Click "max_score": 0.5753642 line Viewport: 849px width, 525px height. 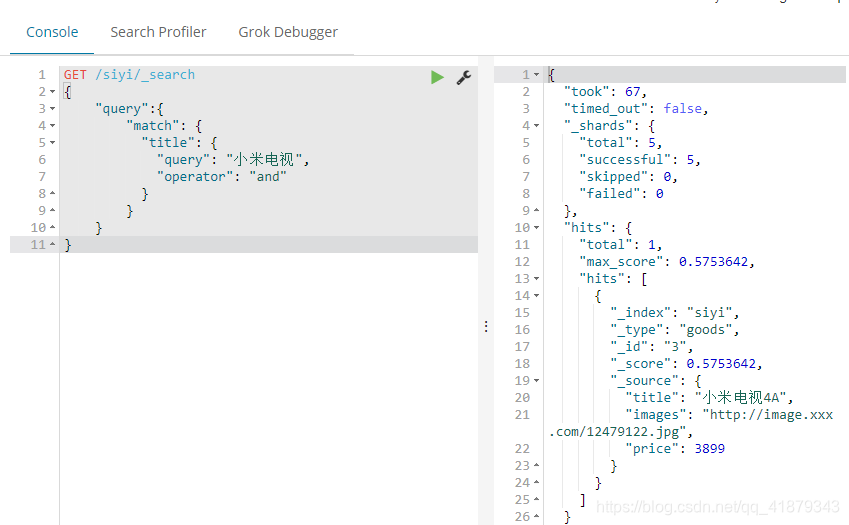667,262
